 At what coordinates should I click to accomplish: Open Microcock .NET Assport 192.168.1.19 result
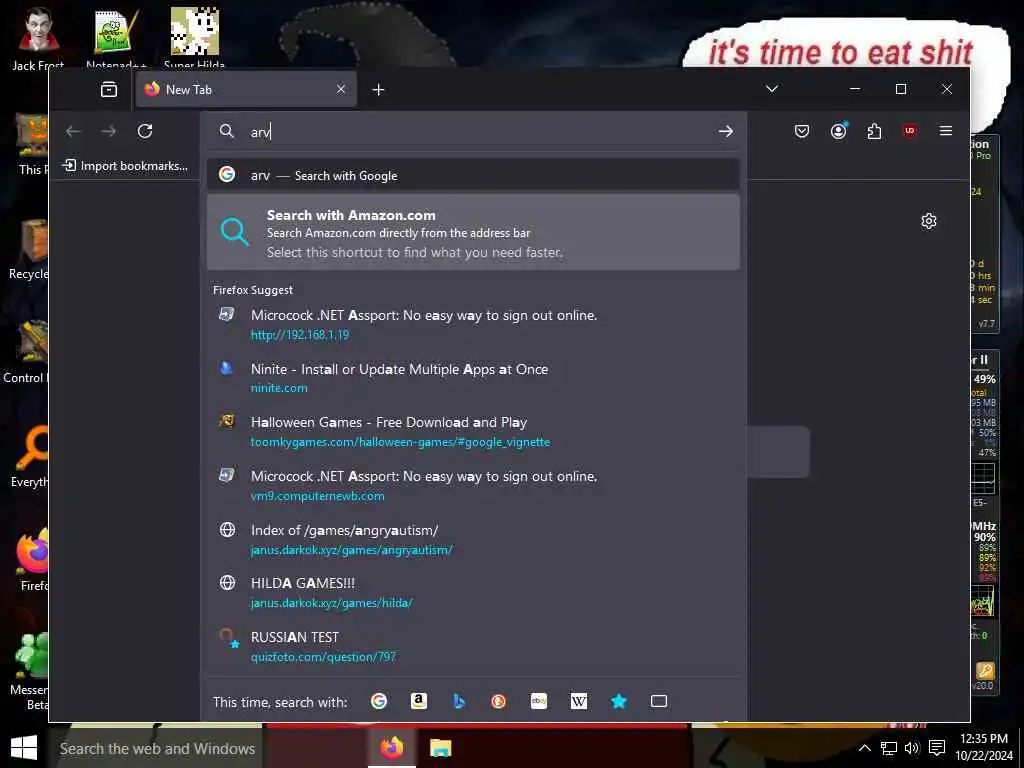tap(473, 325)
